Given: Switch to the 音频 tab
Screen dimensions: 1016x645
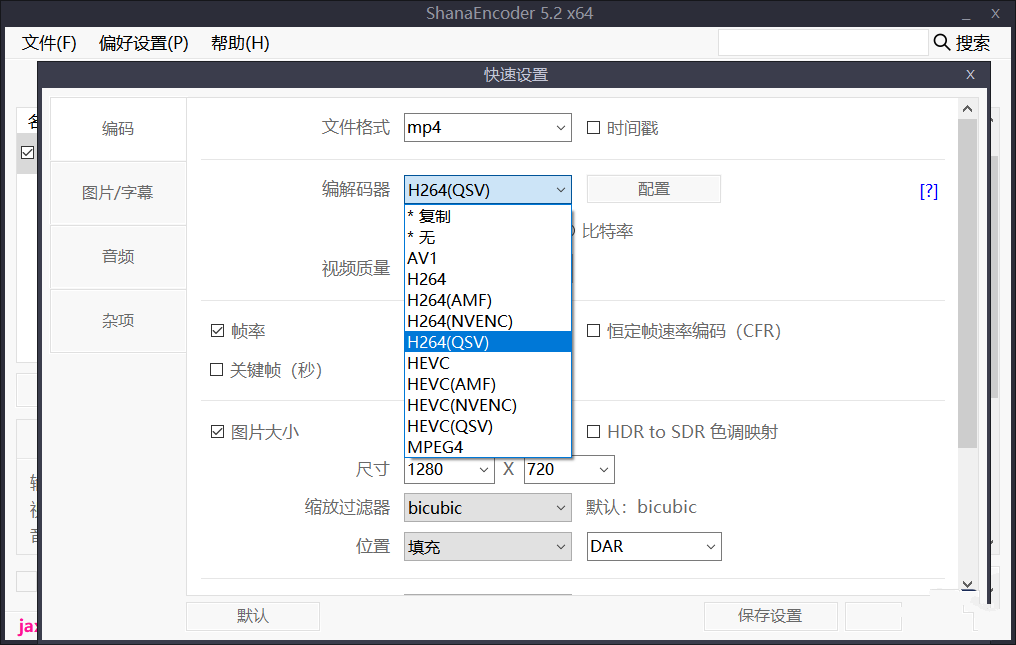Looking at the screenshot, I should 118,257.
